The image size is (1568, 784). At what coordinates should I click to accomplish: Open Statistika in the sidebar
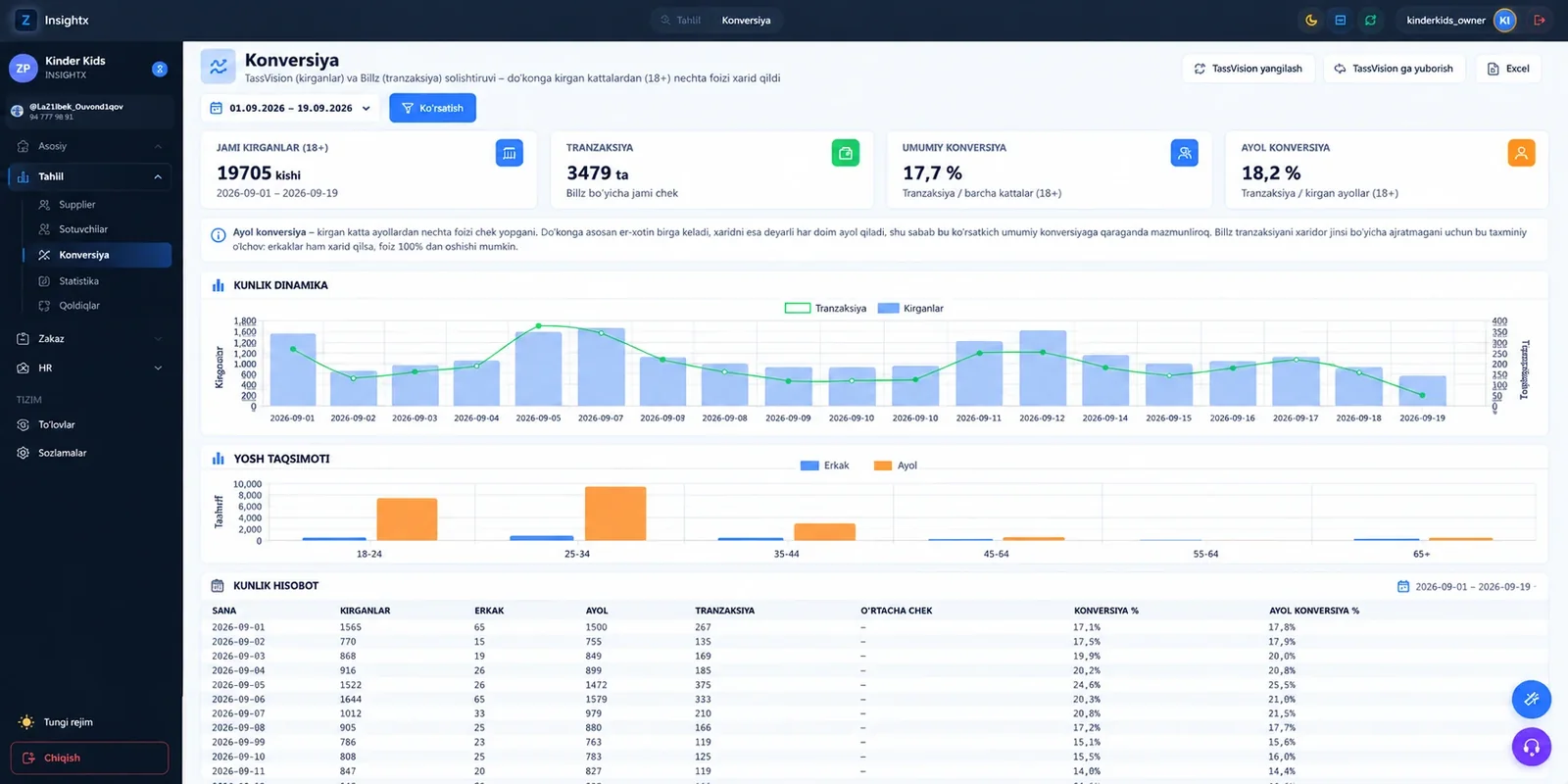coord(78,281)
